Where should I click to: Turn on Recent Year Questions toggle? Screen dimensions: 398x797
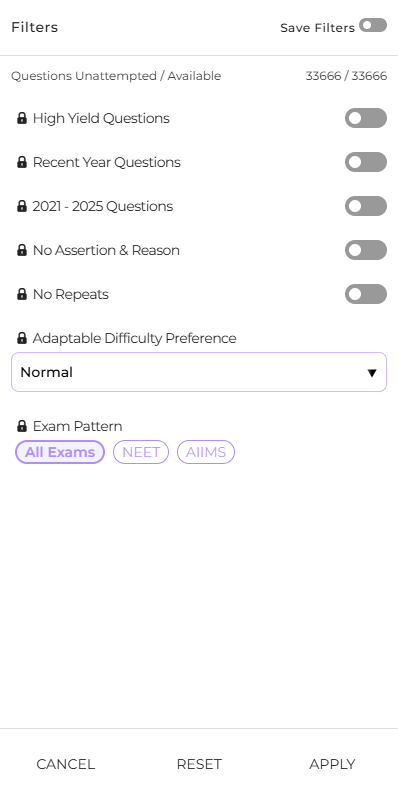366,162
